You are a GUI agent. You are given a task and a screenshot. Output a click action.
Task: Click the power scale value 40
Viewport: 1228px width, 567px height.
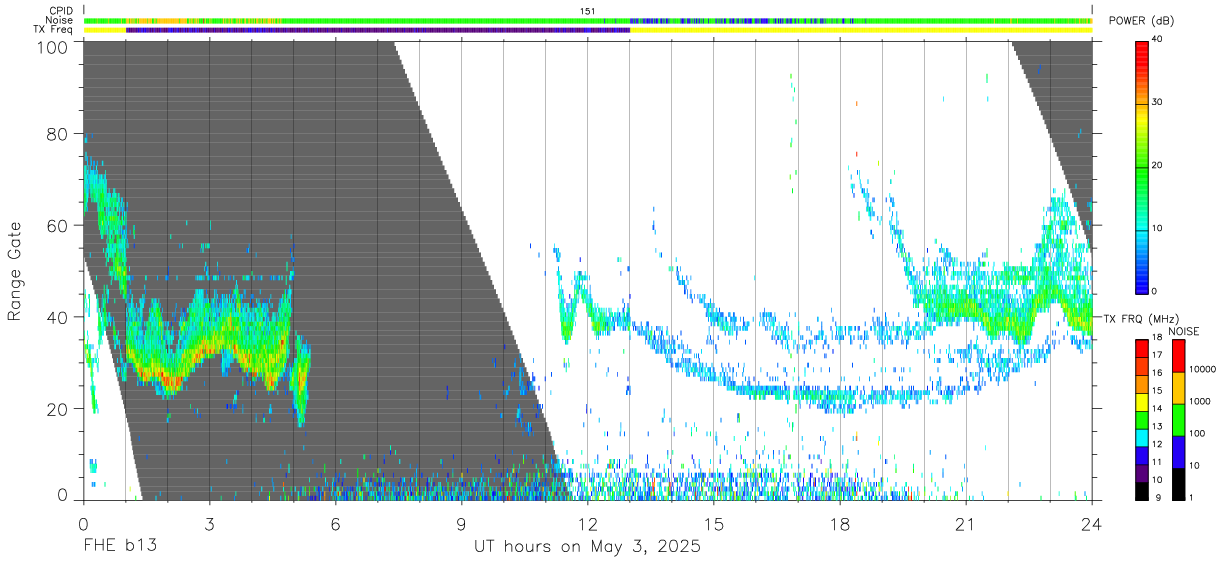[x=1158, y=40]
